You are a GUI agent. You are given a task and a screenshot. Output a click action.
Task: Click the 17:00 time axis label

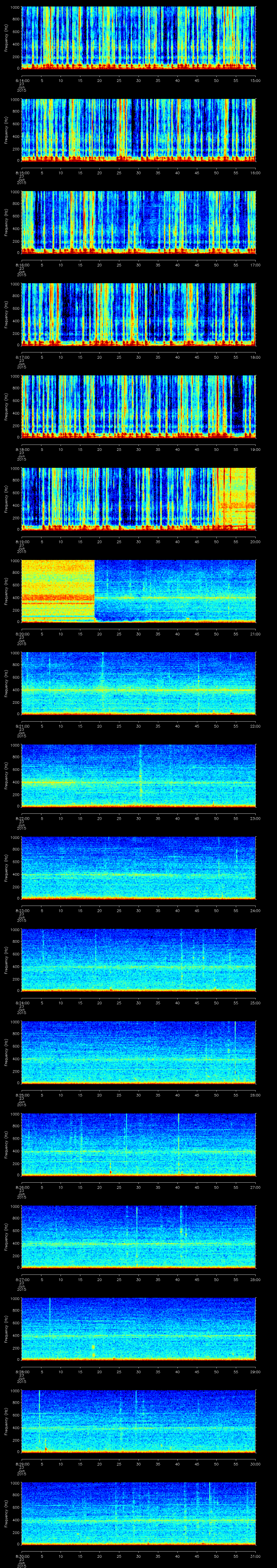[256, 265]
